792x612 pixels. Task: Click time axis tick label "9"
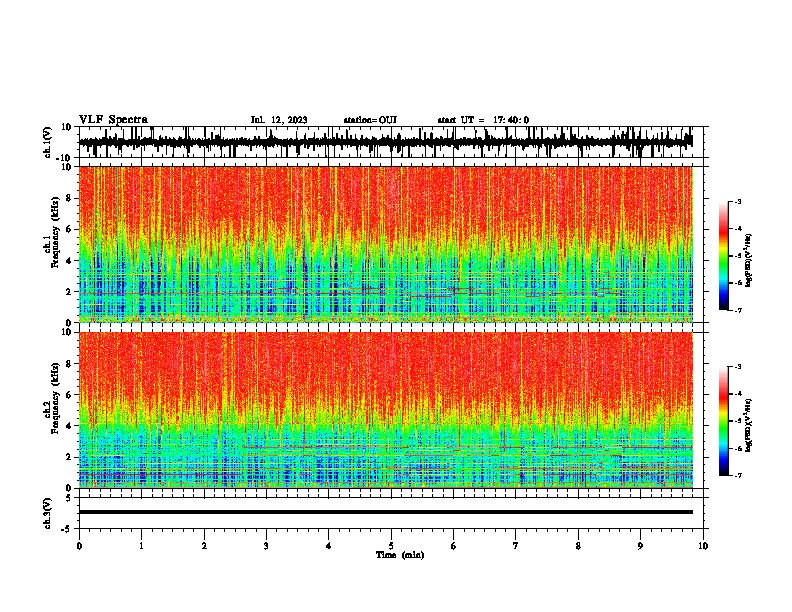tap(640, 546)
